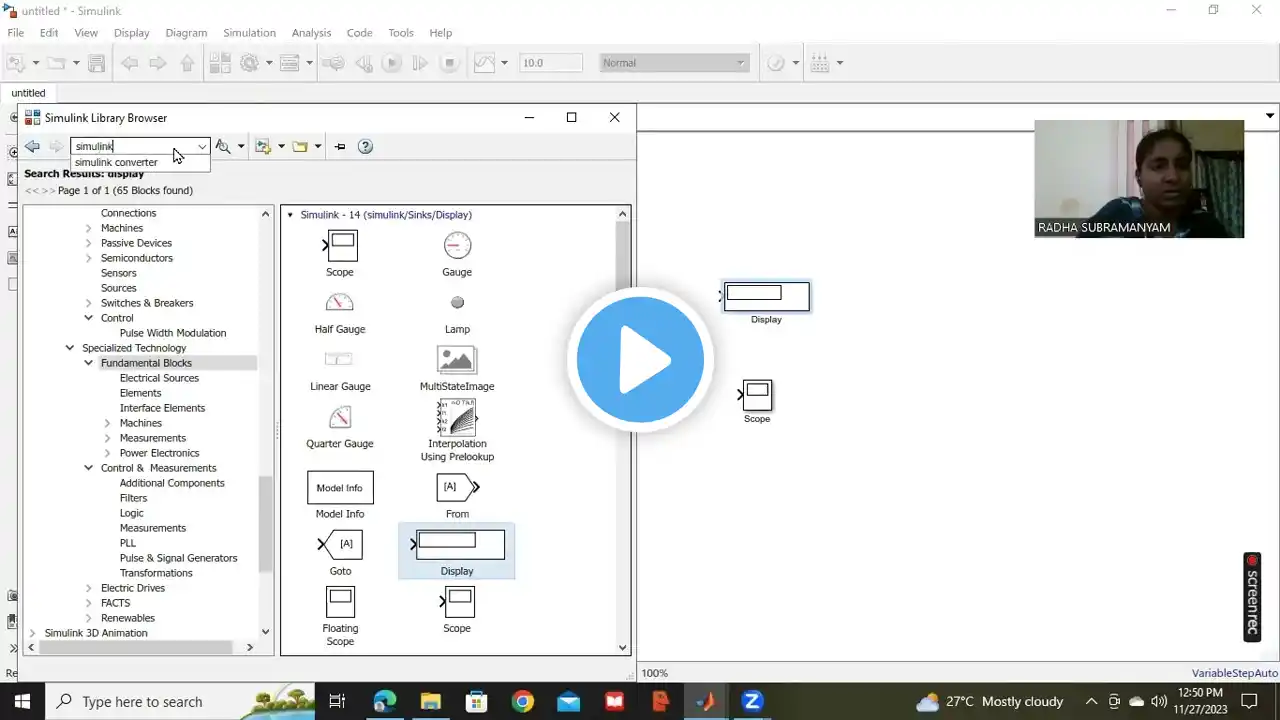The image size is (1280, 720).
Task: Select Pulse & Signal Generators library
Action: (178, 558)
